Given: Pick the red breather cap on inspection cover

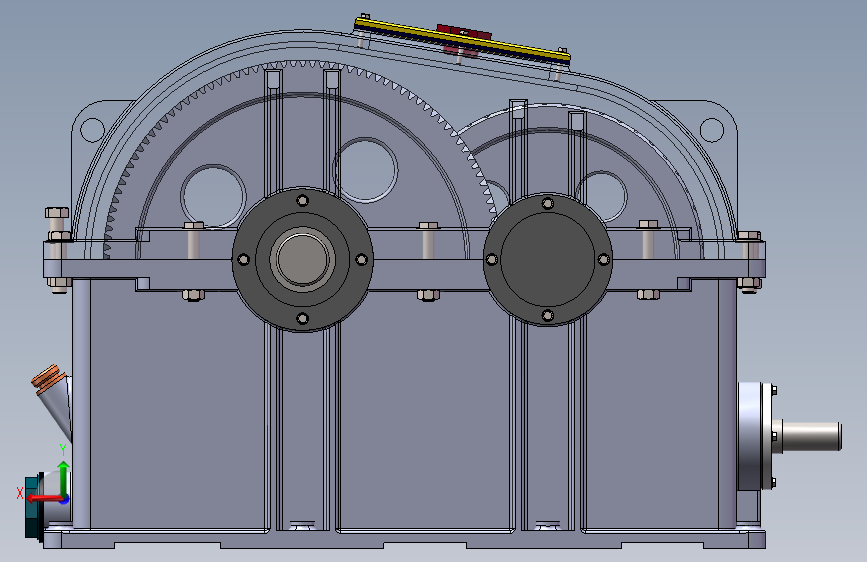Looking at the screenshot, I should click(x=464, y=32).
